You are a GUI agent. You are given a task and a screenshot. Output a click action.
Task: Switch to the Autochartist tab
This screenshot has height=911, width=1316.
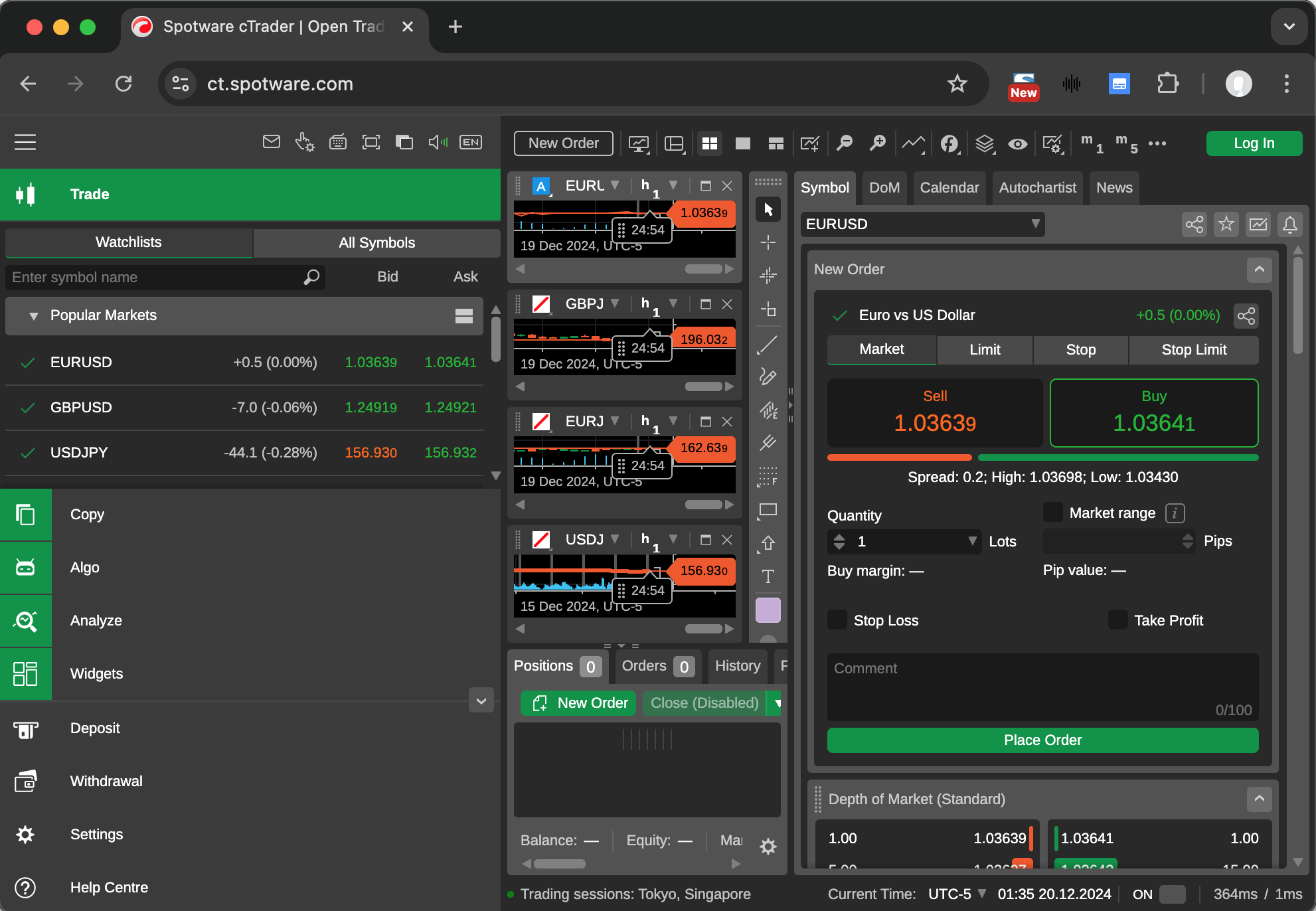[x=1038, y=188]
